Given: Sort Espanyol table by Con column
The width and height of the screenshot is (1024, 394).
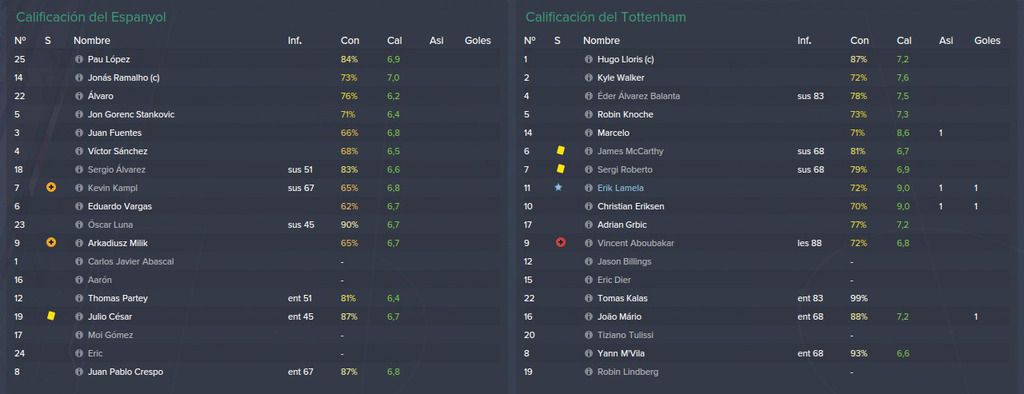Looking at the screenshot, I should [x=350, y=41].
